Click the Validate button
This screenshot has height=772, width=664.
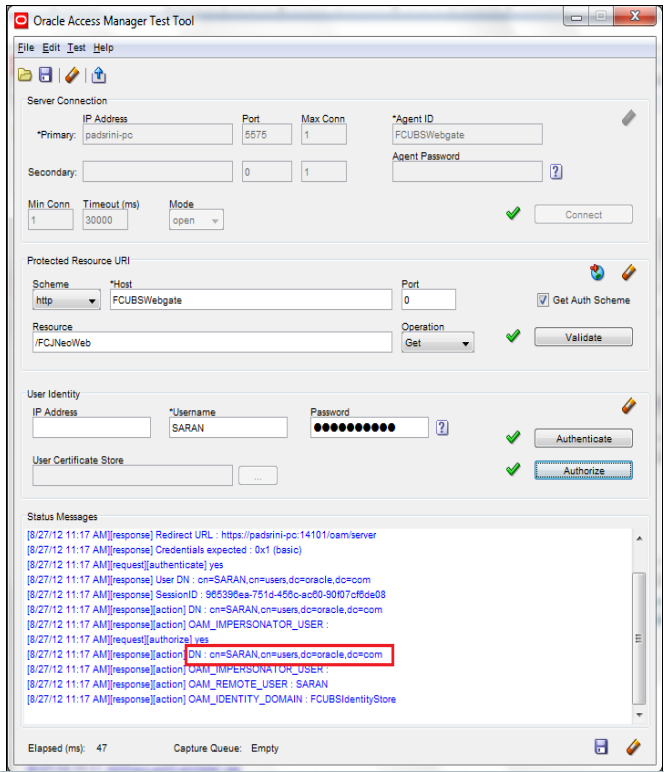(583, 337)
